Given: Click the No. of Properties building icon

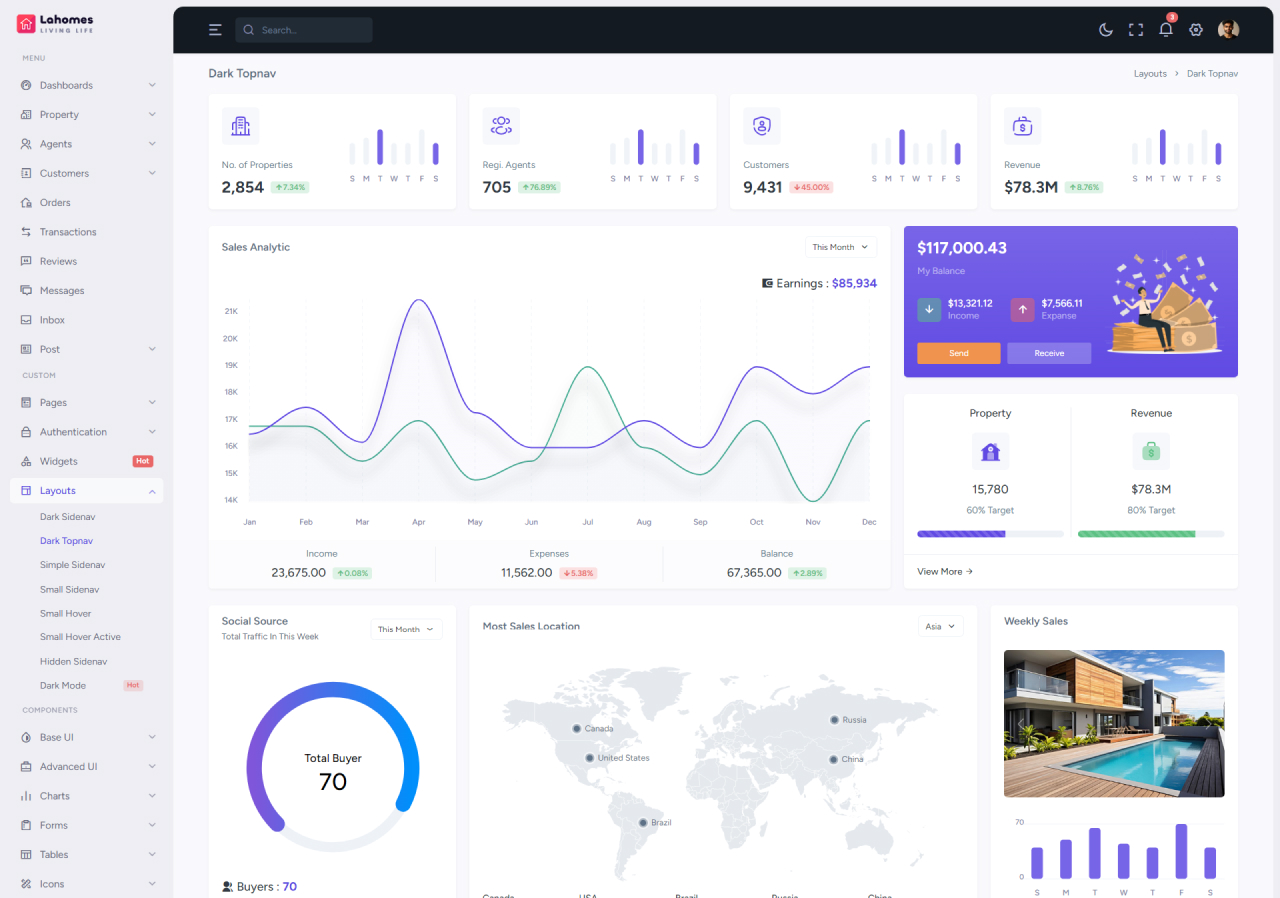Looking at the screenshot, I should tap(240, 126).
